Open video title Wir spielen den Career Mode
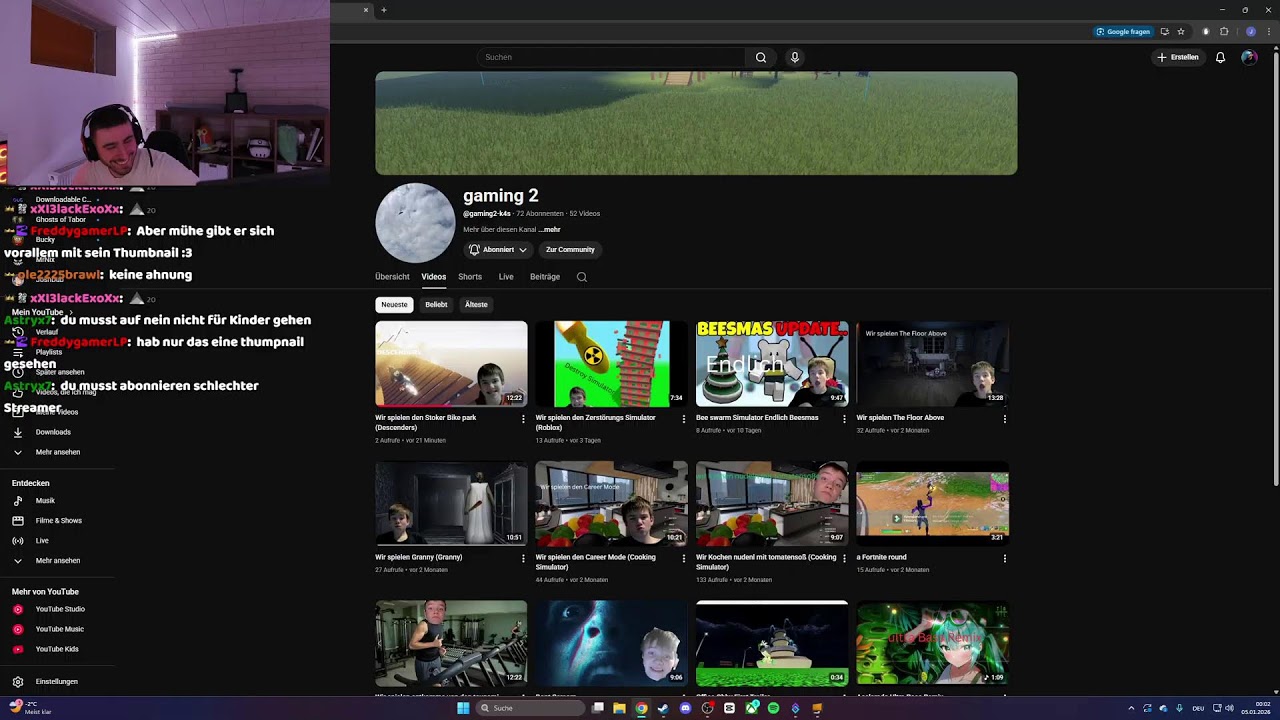 tap(596, 562)
